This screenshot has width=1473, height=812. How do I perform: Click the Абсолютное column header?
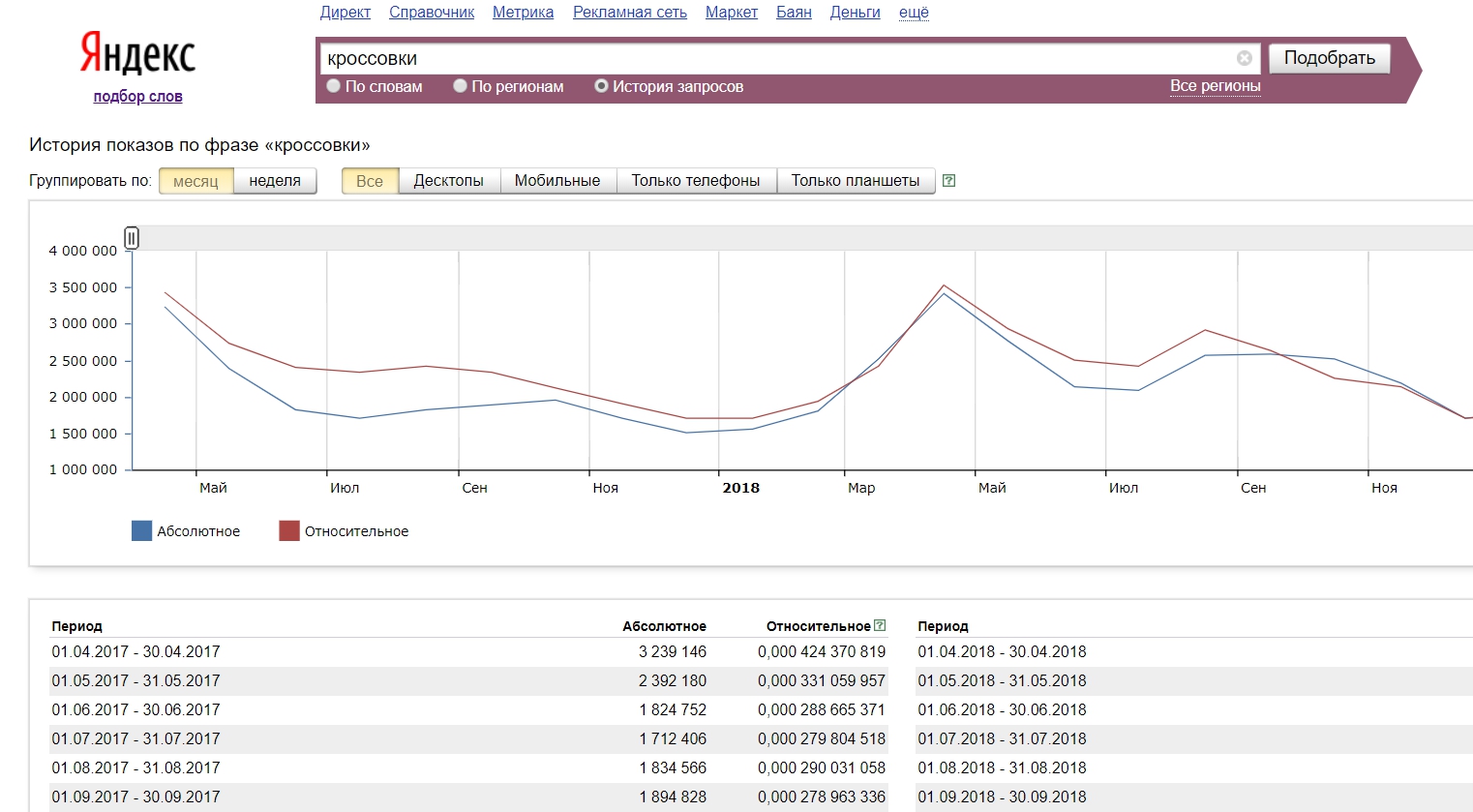point(664,626)
